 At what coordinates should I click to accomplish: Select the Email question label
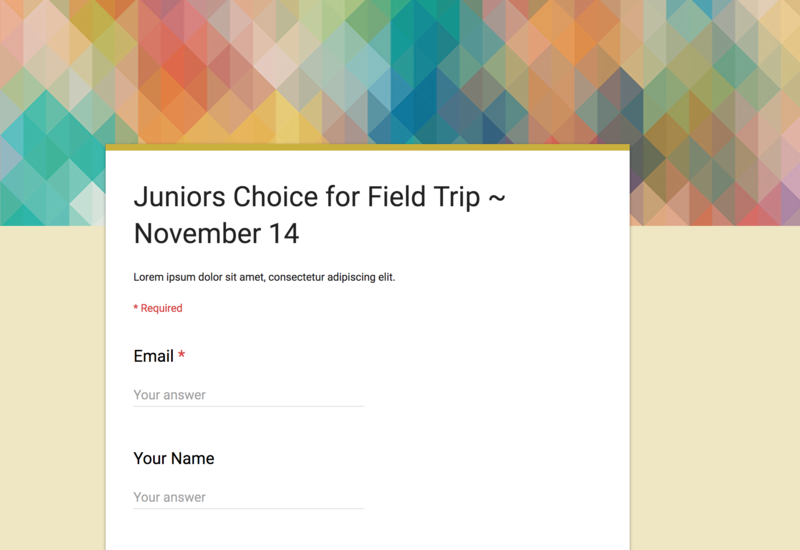tap(153, 356)
